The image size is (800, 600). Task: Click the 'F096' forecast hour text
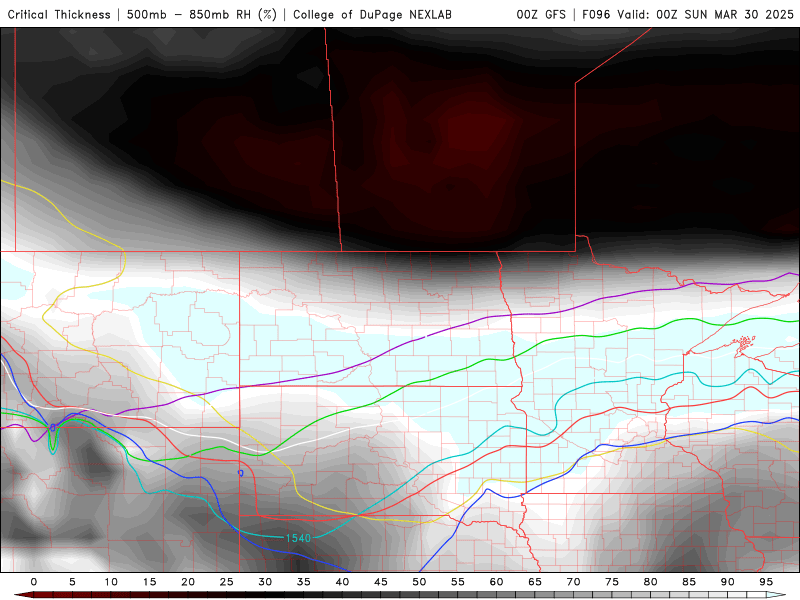point(596,14)
